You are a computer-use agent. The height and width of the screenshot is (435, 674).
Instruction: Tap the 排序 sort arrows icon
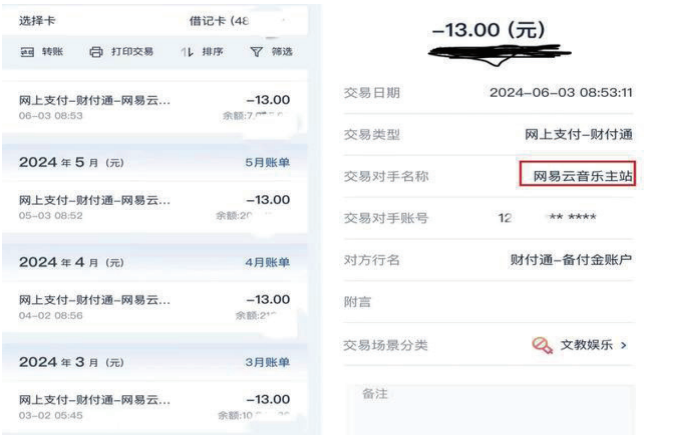(187, 52)
